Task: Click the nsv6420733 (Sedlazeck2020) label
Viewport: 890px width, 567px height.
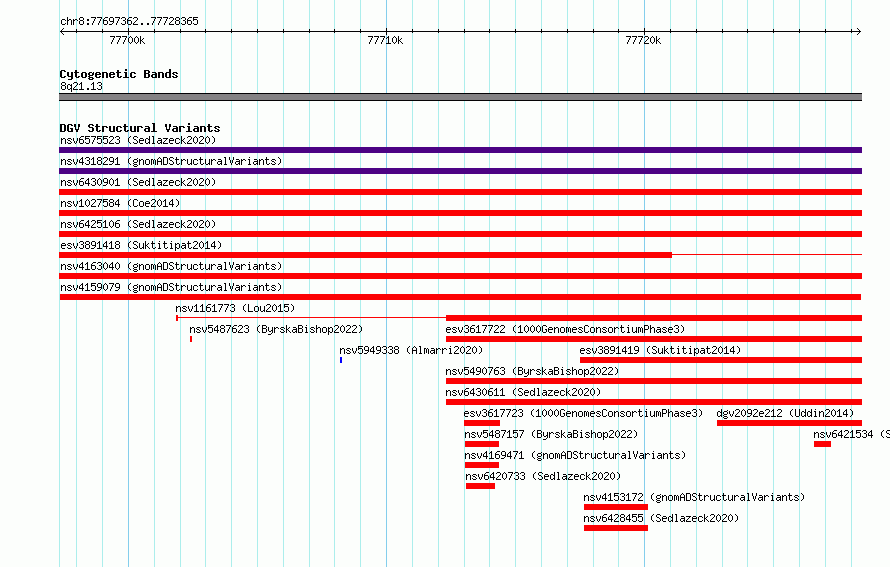Action: point(543,476)
